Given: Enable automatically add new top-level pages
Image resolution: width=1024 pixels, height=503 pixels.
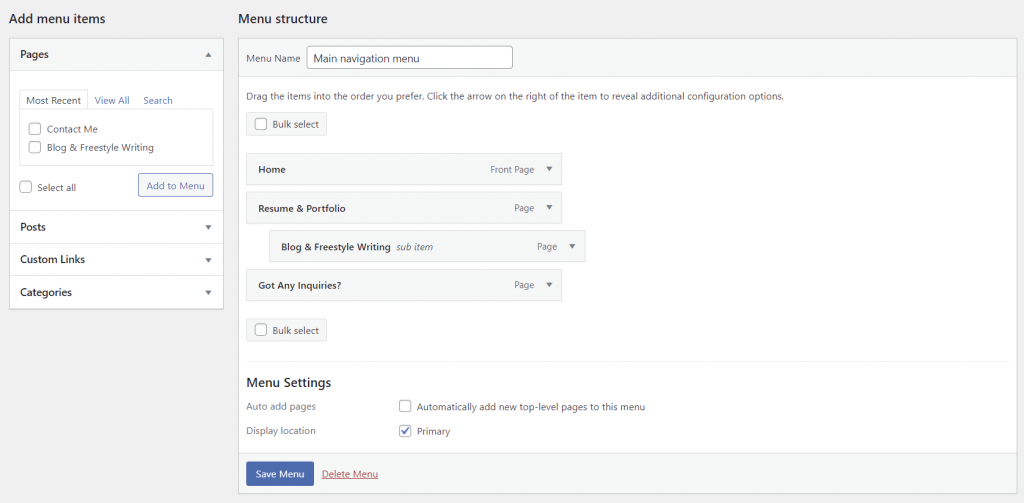Looking at the screenshot, I should [405, 406].
